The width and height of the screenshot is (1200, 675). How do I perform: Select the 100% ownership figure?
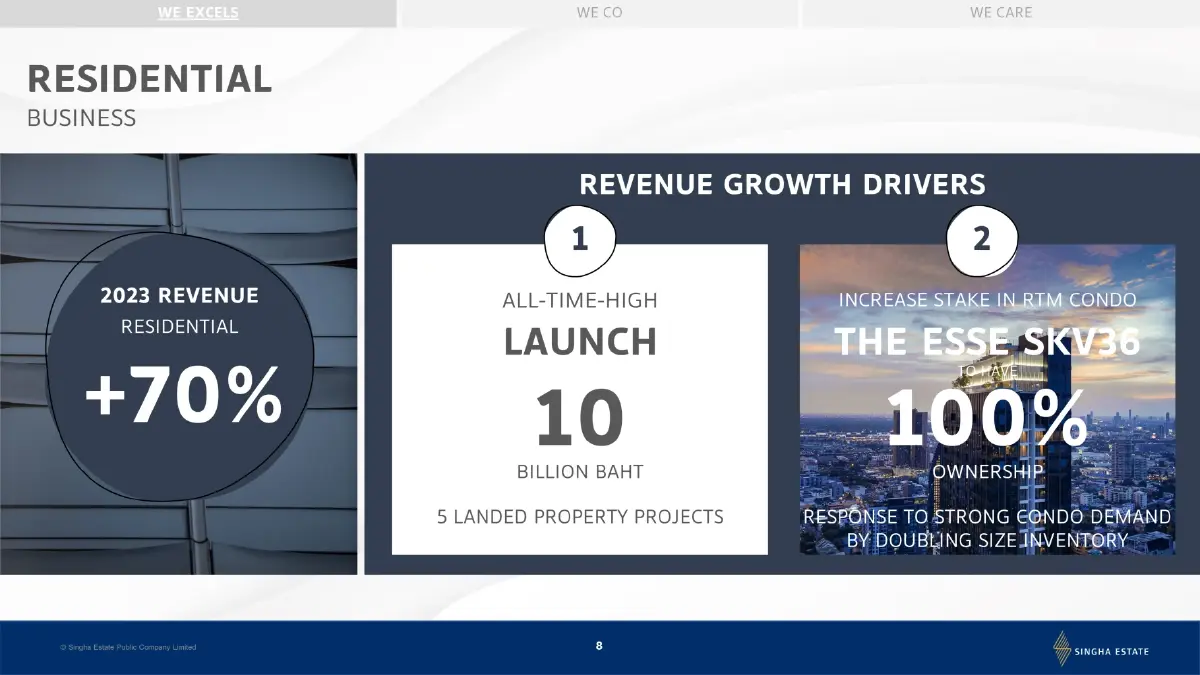click(987, 417)
